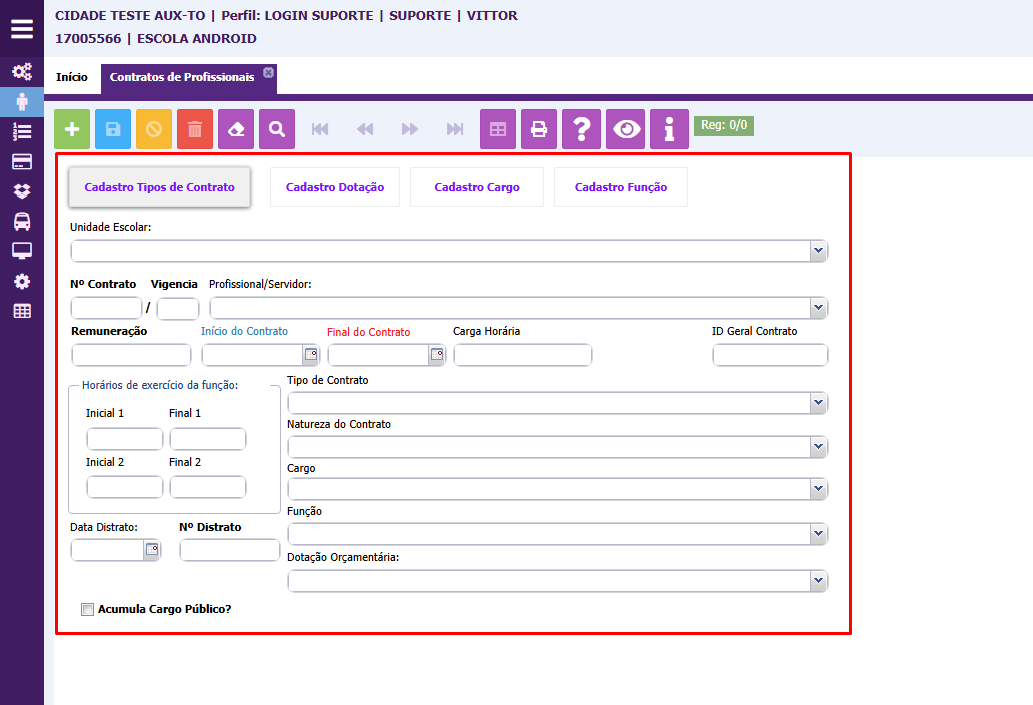Expand the Unidade Escolar dropdown

click(818, 251)
